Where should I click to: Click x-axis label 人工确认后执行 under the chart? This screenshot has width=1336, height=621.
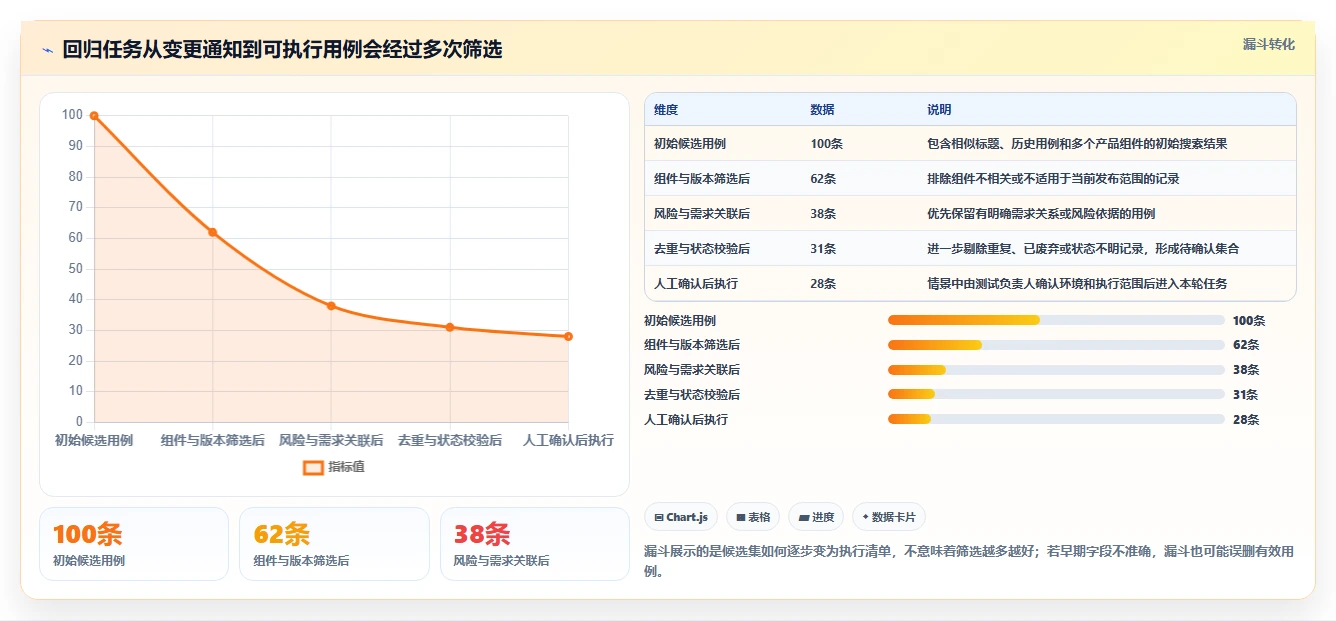[x=568, y=440]
